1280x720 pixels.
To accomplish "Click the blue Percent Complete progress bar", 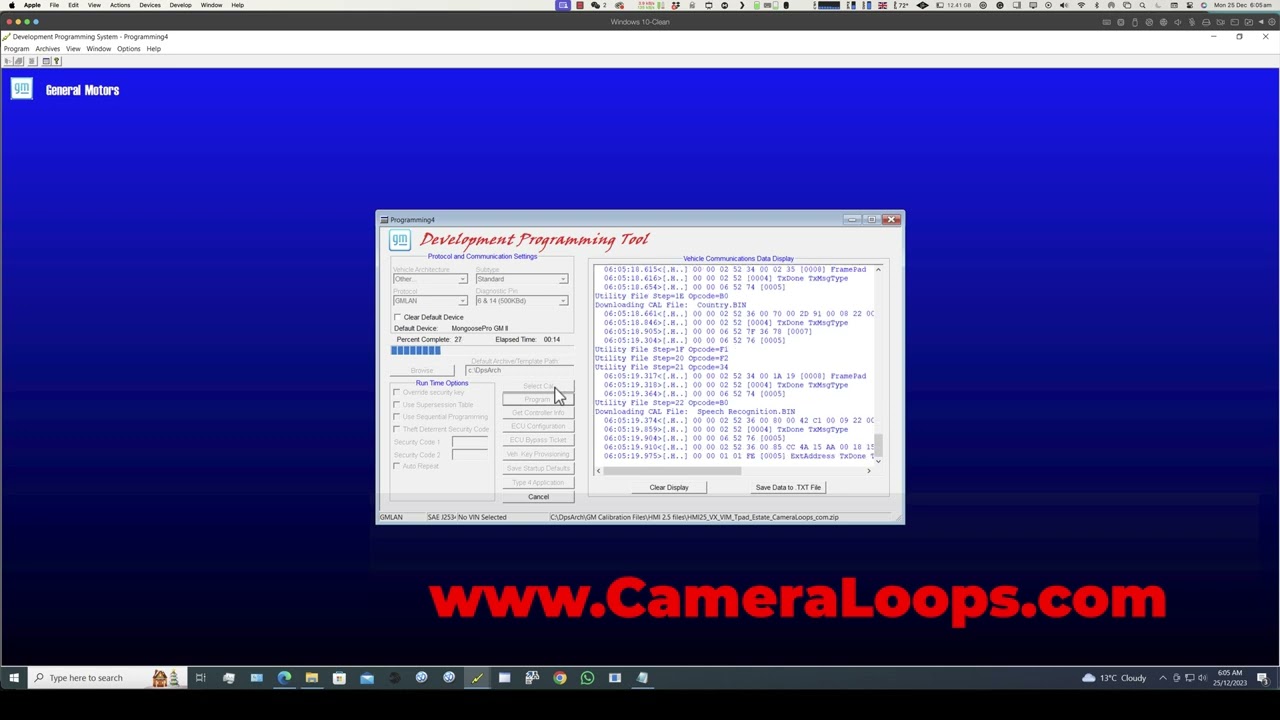I will pos(416,350).
